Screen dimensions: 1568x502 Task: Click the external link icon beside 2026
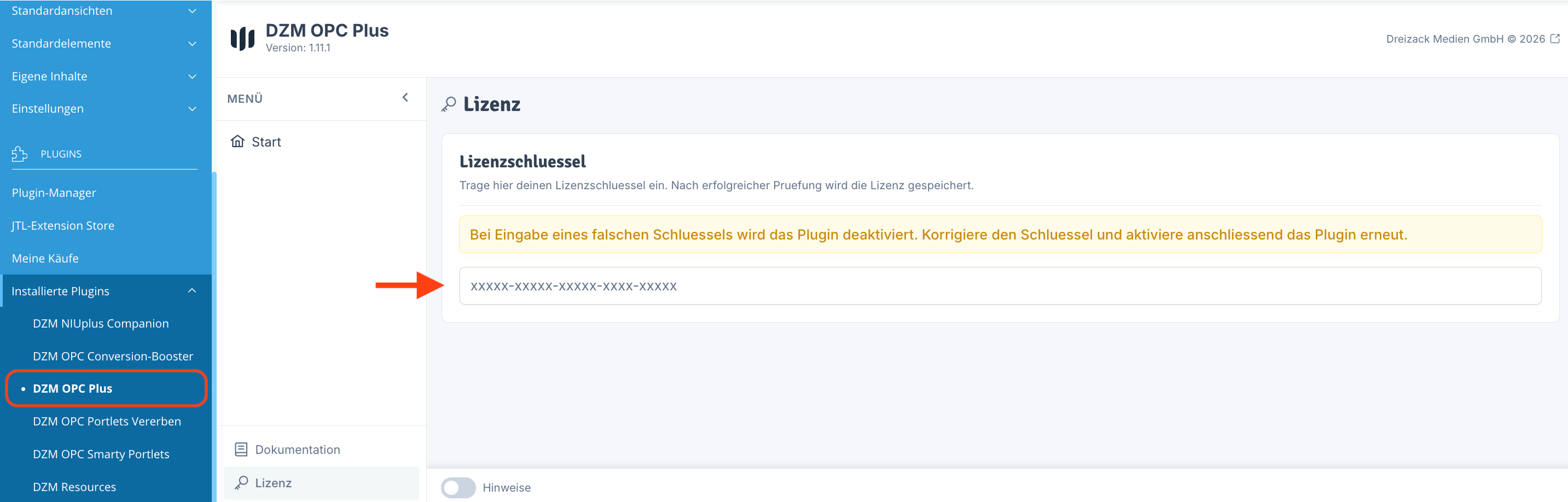point(1555,38)
